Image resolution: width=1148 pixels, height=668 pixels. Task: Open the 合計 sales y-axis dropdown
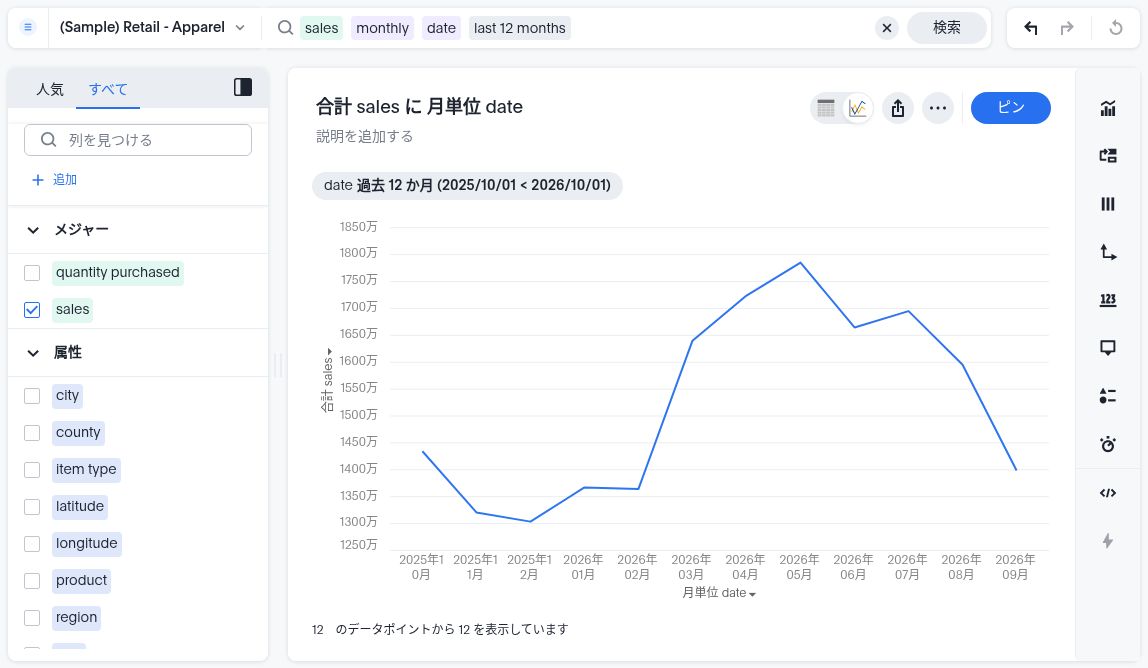click(x=327, y=379)
